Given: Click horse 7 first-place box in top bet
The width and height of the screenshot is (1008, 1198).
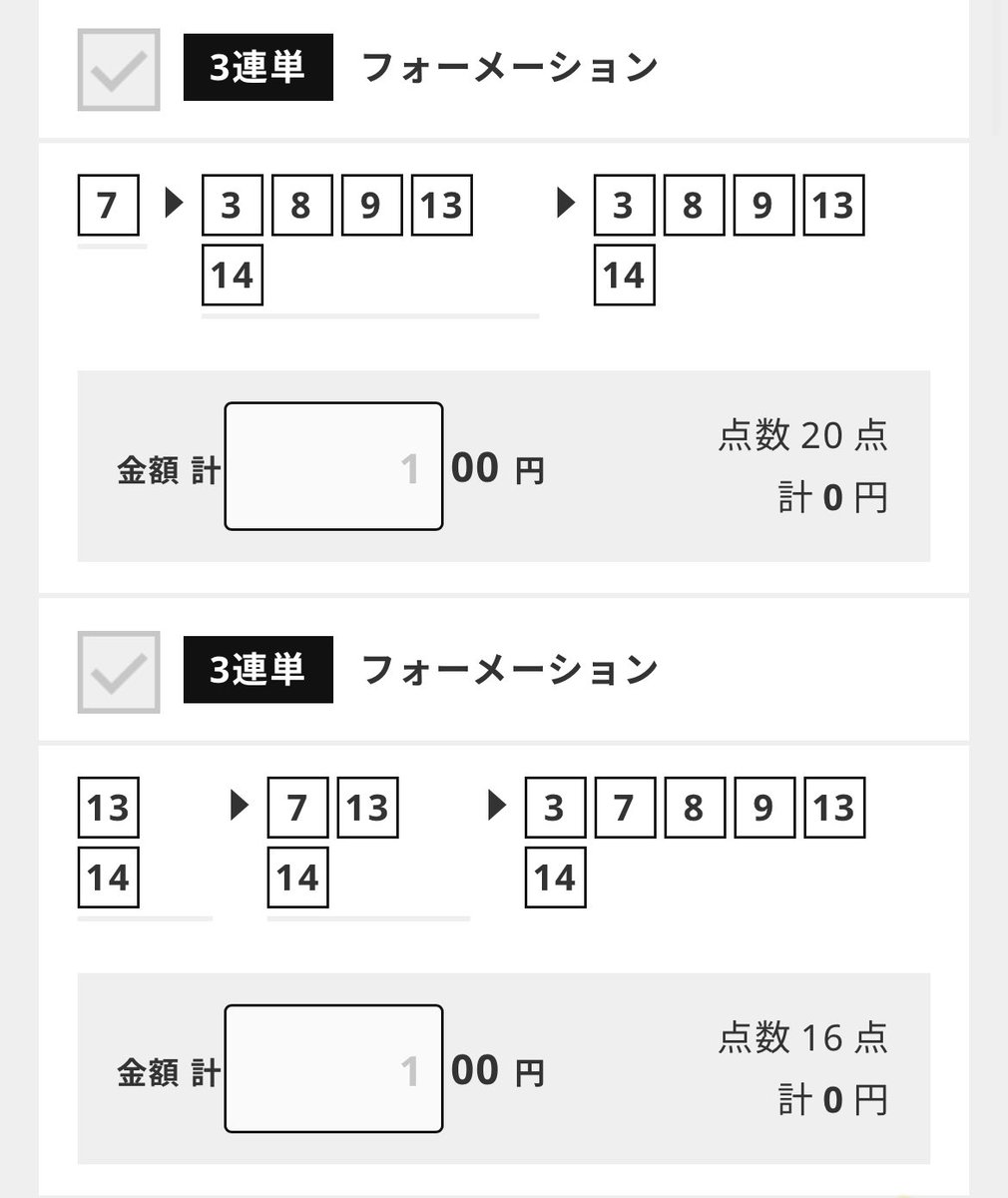Looking at the screenshot, I should coord(108,205).
